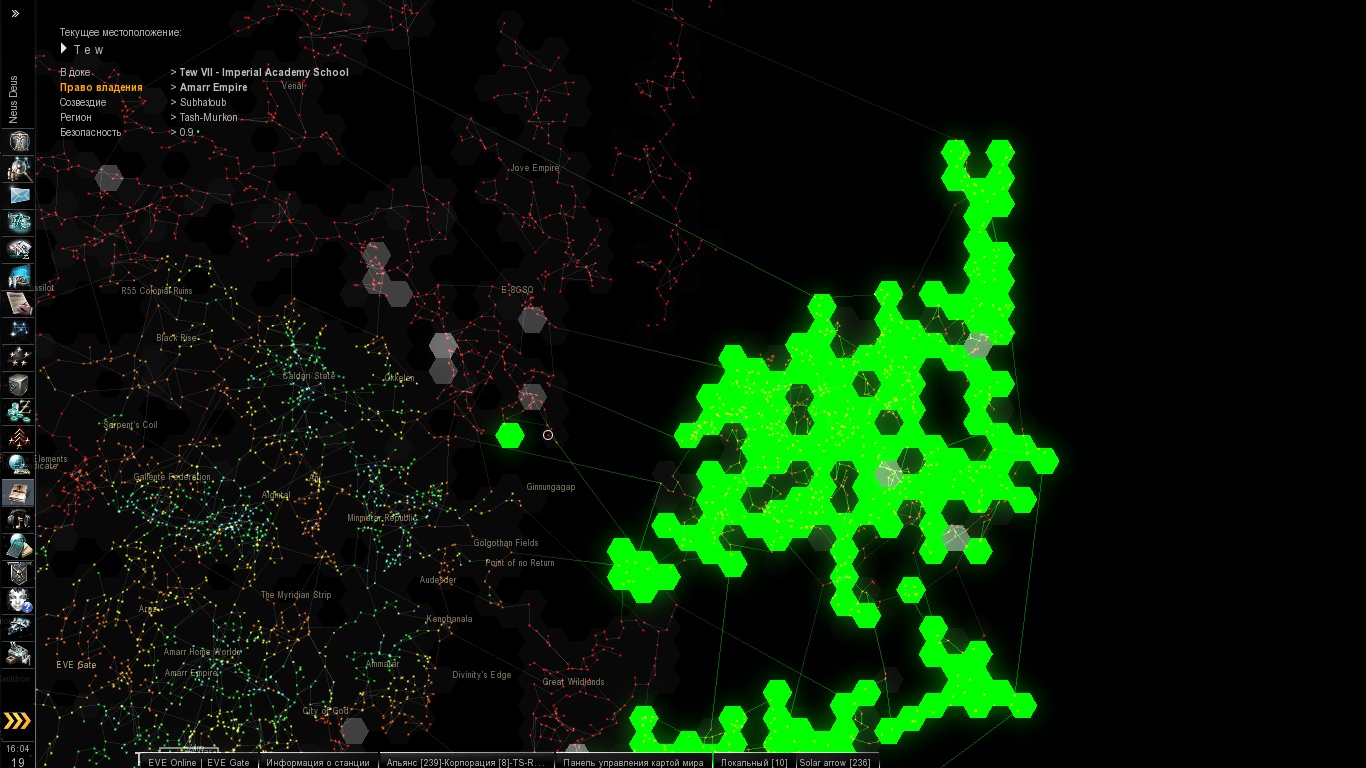Open the Wallet coins icon
The width and height of the screenshot is (1366, 768).
tap(19, 411)
